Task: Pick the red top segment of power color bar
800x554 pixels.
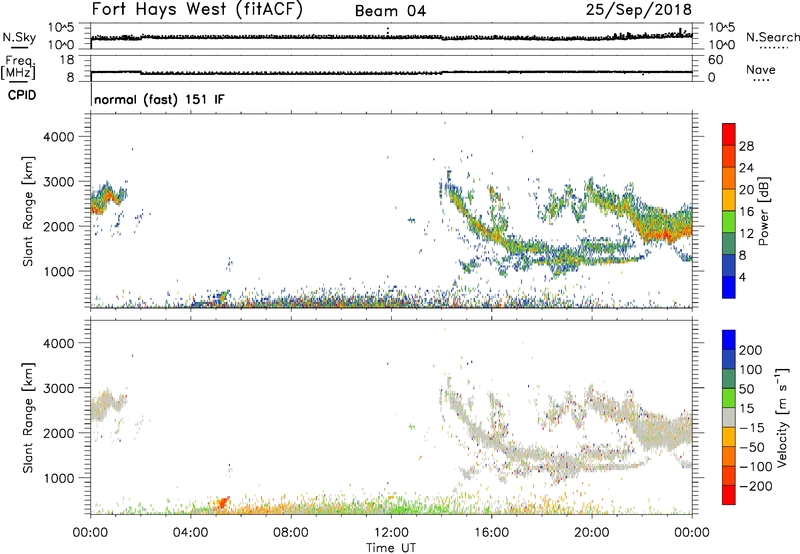Action: tap(729, 134)
